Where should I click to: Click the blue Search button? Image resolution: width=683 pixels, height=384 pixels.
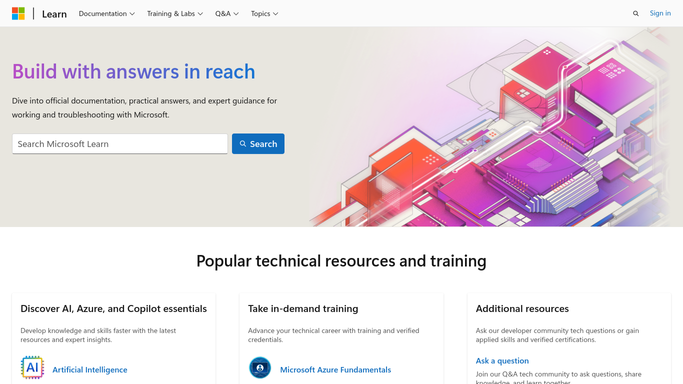(x=258, y=144)
